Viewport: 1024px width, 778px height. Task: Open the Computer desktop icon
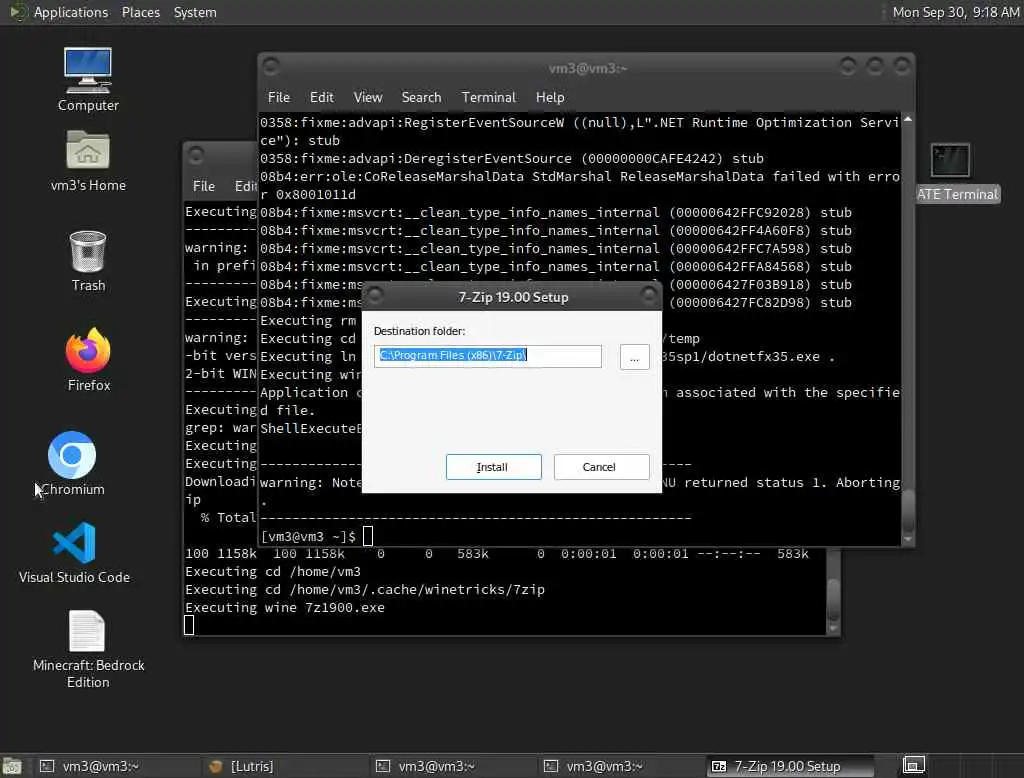pyautogui.click(x=88, y=79)
